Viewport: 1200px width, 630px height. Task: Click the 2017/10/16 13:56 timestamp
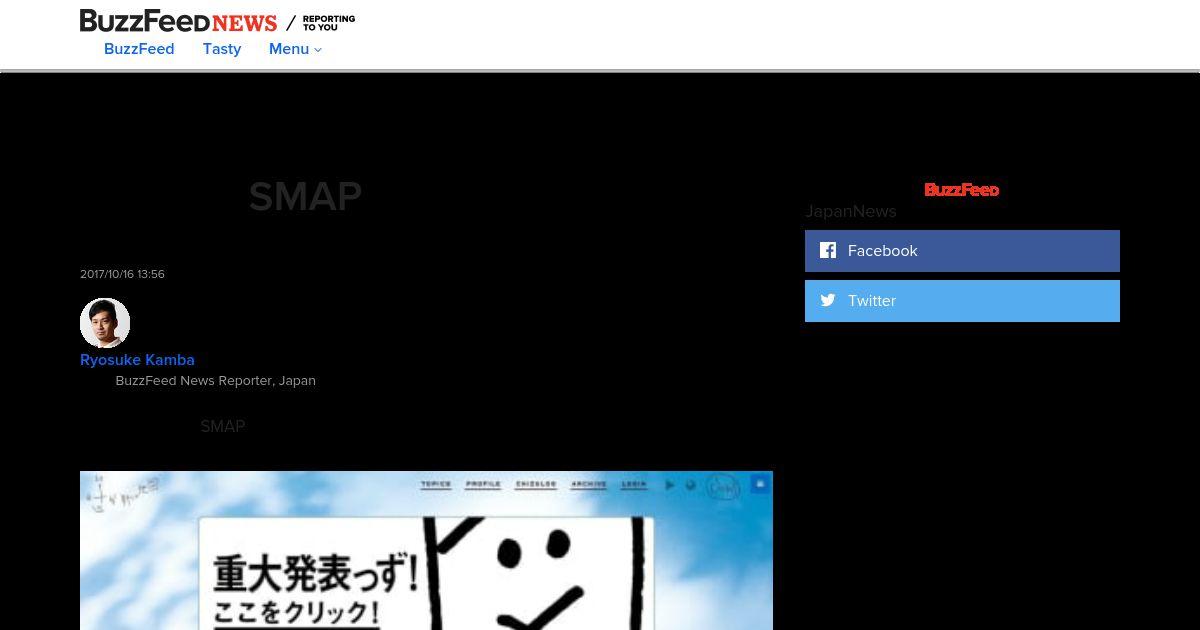pos(122,274)
